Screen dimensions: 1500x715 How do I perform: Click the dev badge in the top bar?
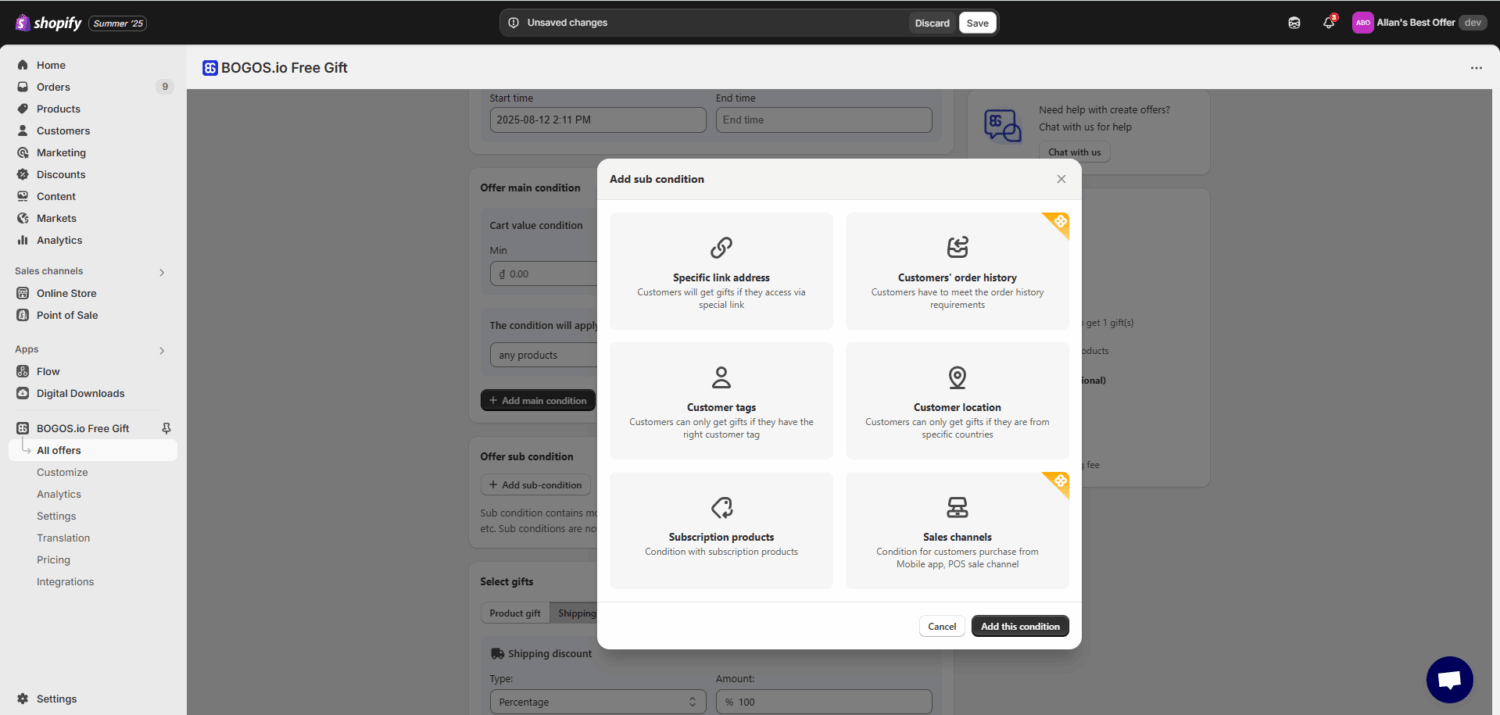click(x=1473, y=22)
